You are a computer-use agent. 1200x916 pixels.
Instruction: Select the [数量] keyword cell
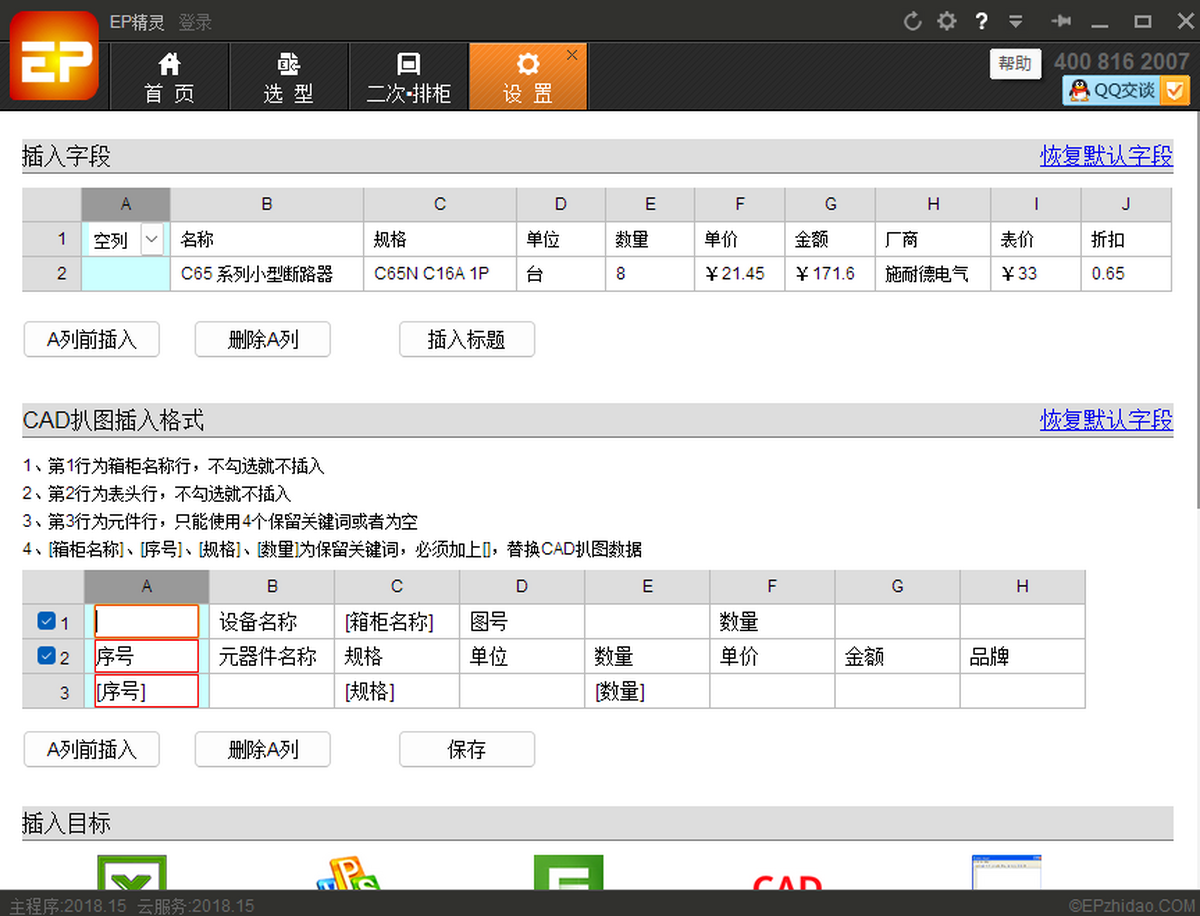click(x=647, y=691)
